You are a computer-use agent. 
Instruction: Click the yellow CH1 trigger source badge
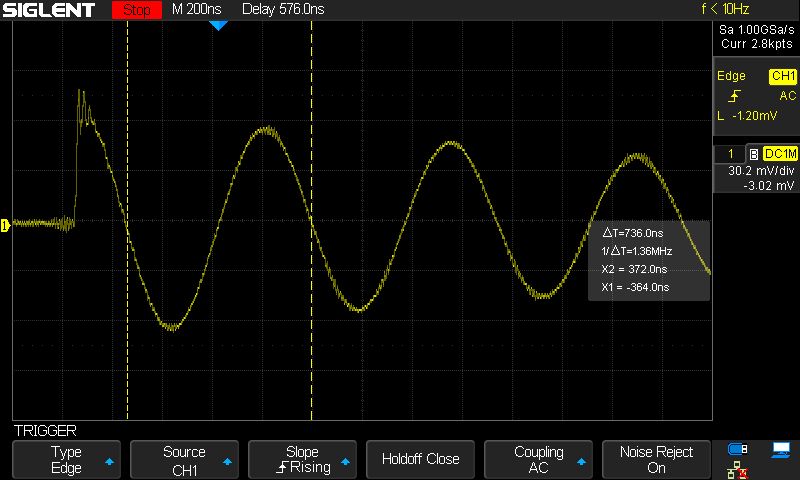click(782, 76)
